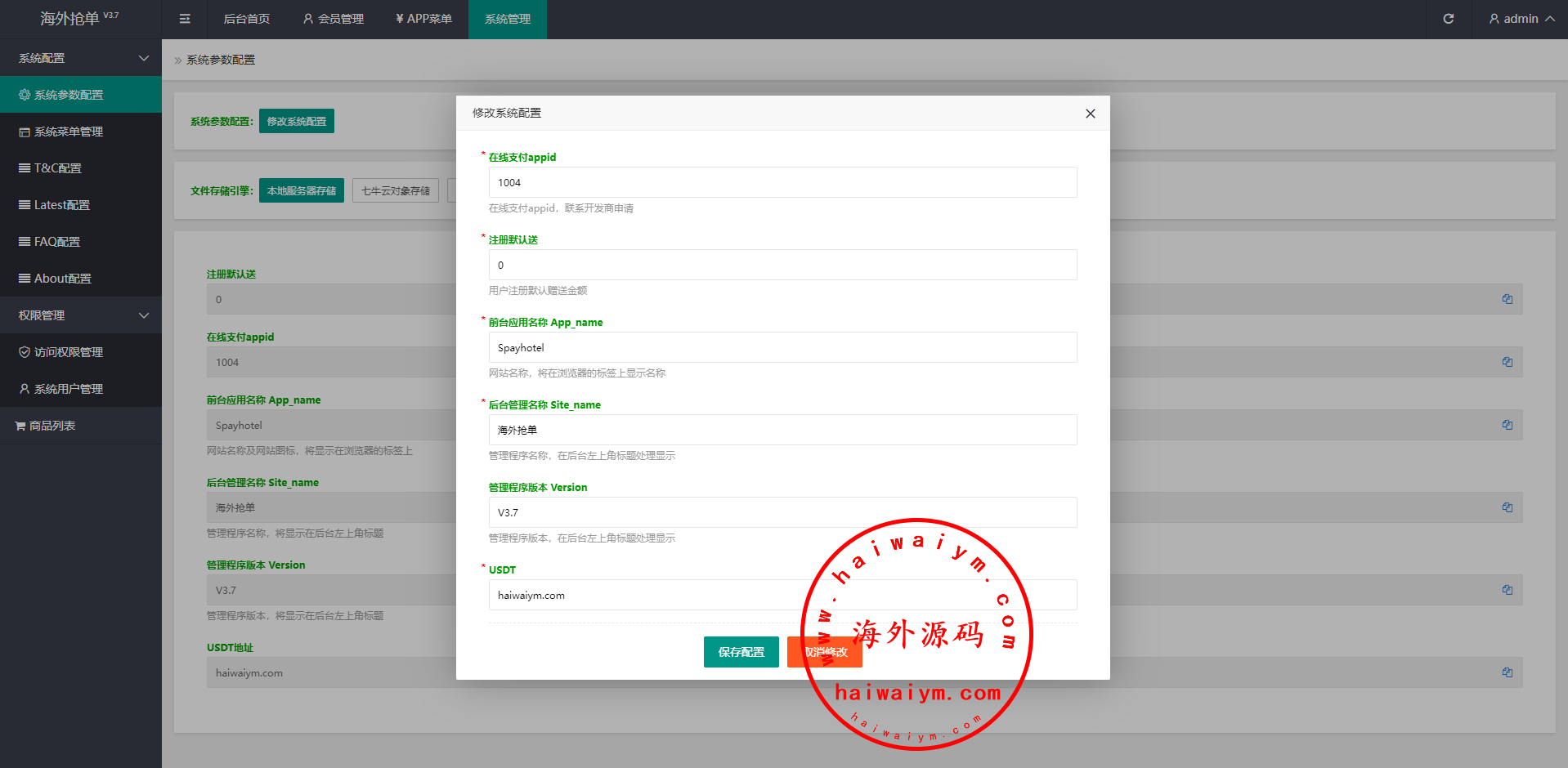Click the refresh icon in top bar

pos(1448,19)
